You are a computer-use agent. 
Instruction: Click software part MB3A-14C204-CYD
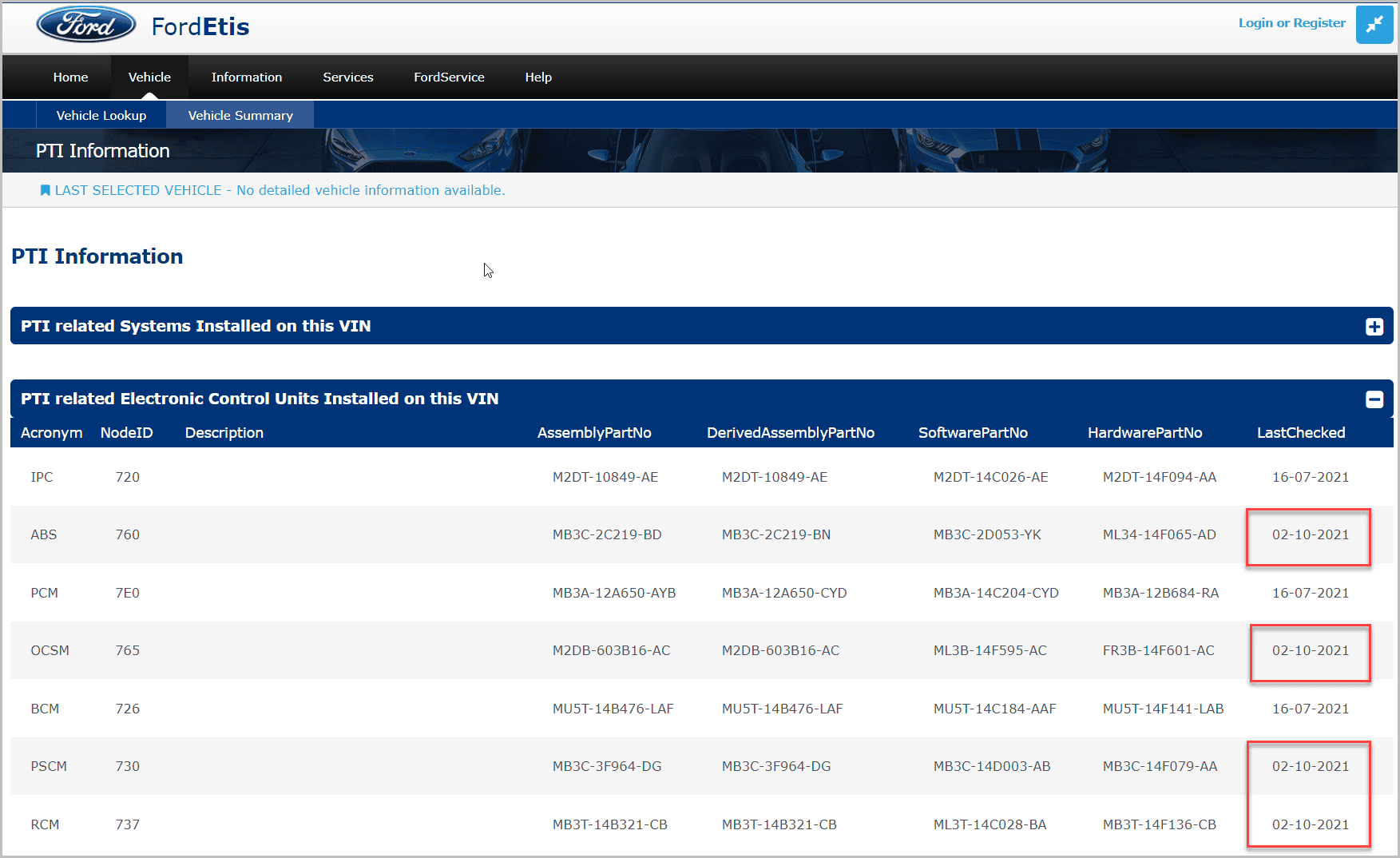996,593
